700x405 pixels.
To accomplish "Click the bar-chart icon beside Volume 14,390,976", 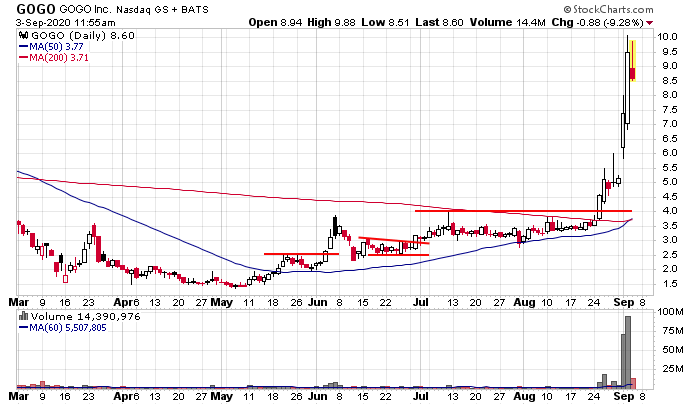I will pyautogui.click(x=24, y=317).
